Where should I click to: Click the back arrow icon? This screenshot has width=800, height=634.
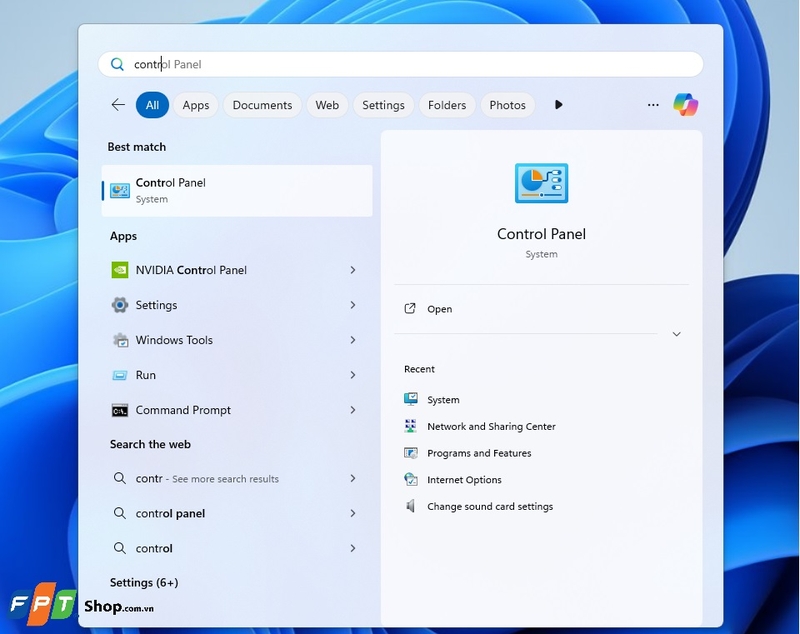(118, 105)
